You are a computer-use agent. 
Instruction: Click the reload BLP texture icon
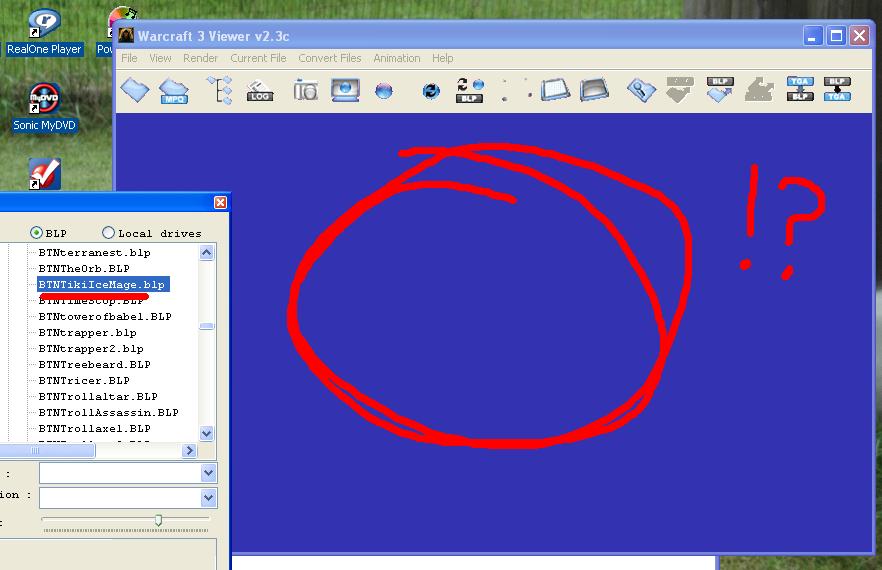coord(470,90)
